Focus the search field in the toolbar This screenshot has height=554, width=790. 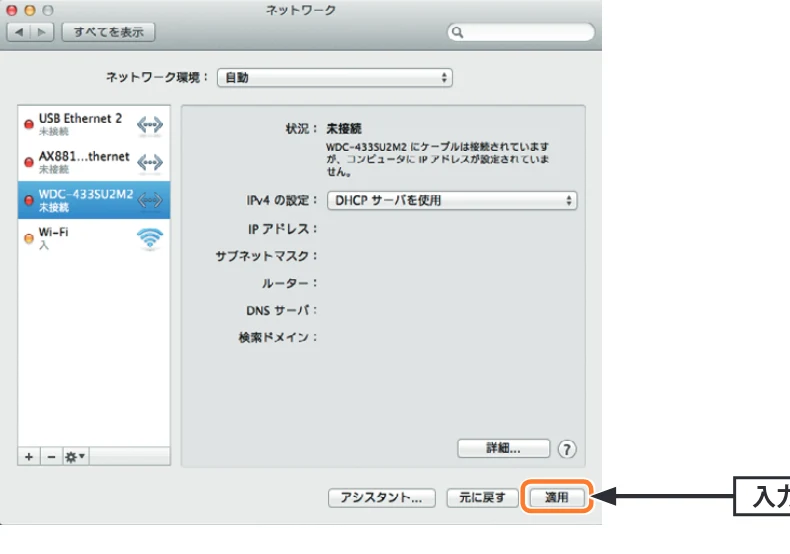[521, 32]
